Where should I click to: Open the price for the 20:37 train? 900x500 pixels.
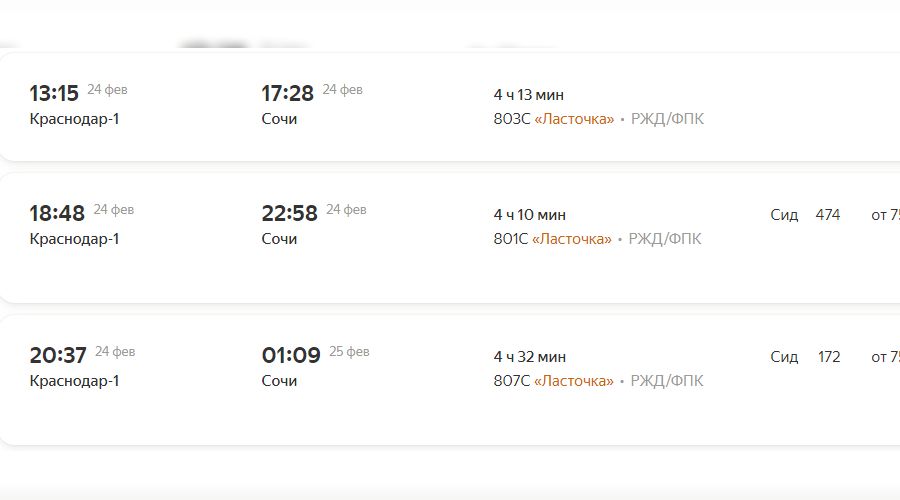[885, 357]
